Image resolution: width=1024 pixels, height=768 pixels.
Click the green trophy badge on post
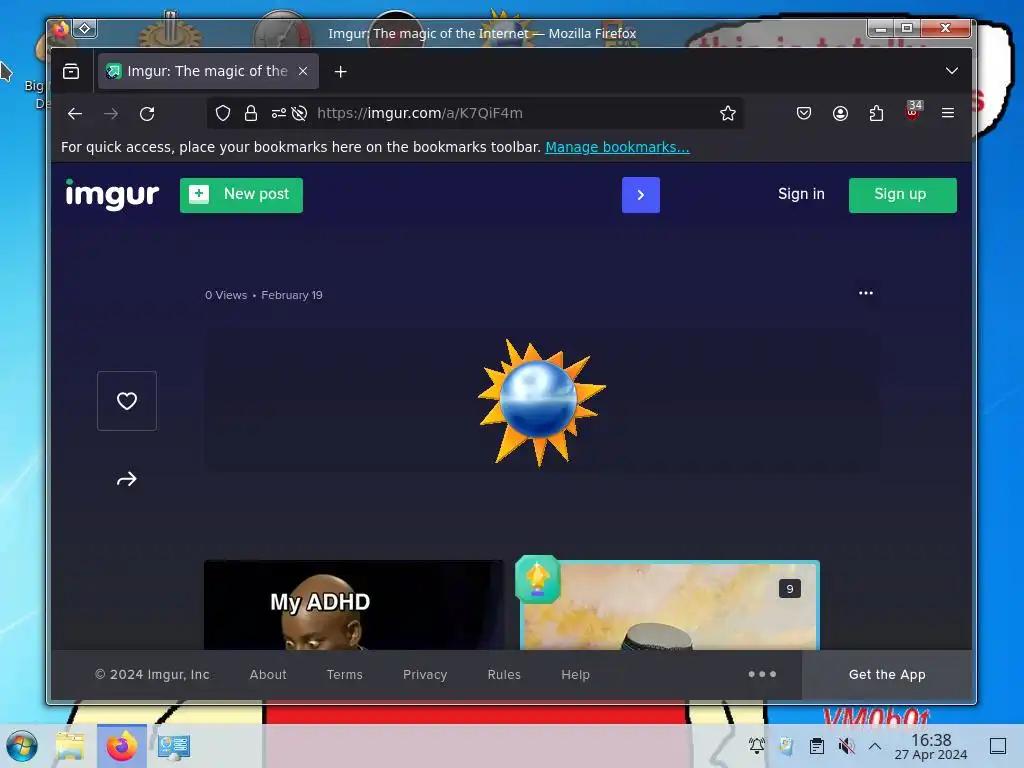(x=537, y=579)
